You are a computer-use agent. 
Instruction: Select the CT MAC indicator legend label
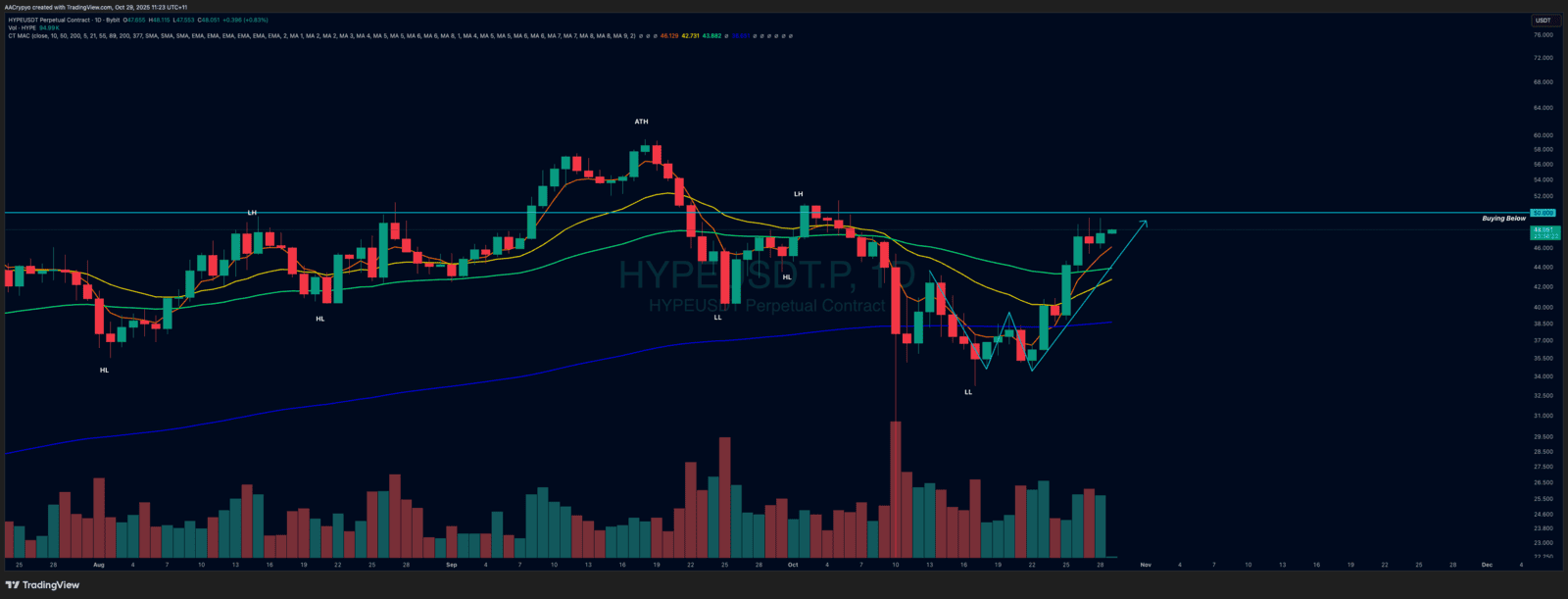(19, 36)
